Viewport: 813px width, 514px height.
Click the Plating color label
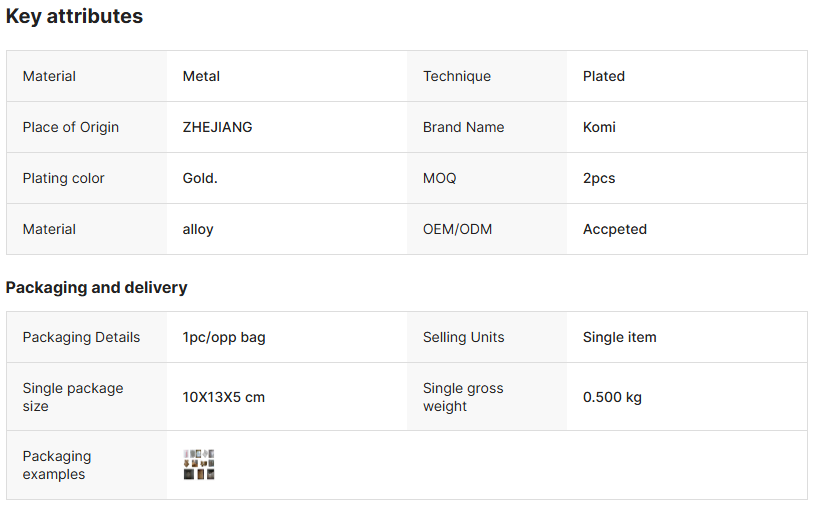point(64,178)
